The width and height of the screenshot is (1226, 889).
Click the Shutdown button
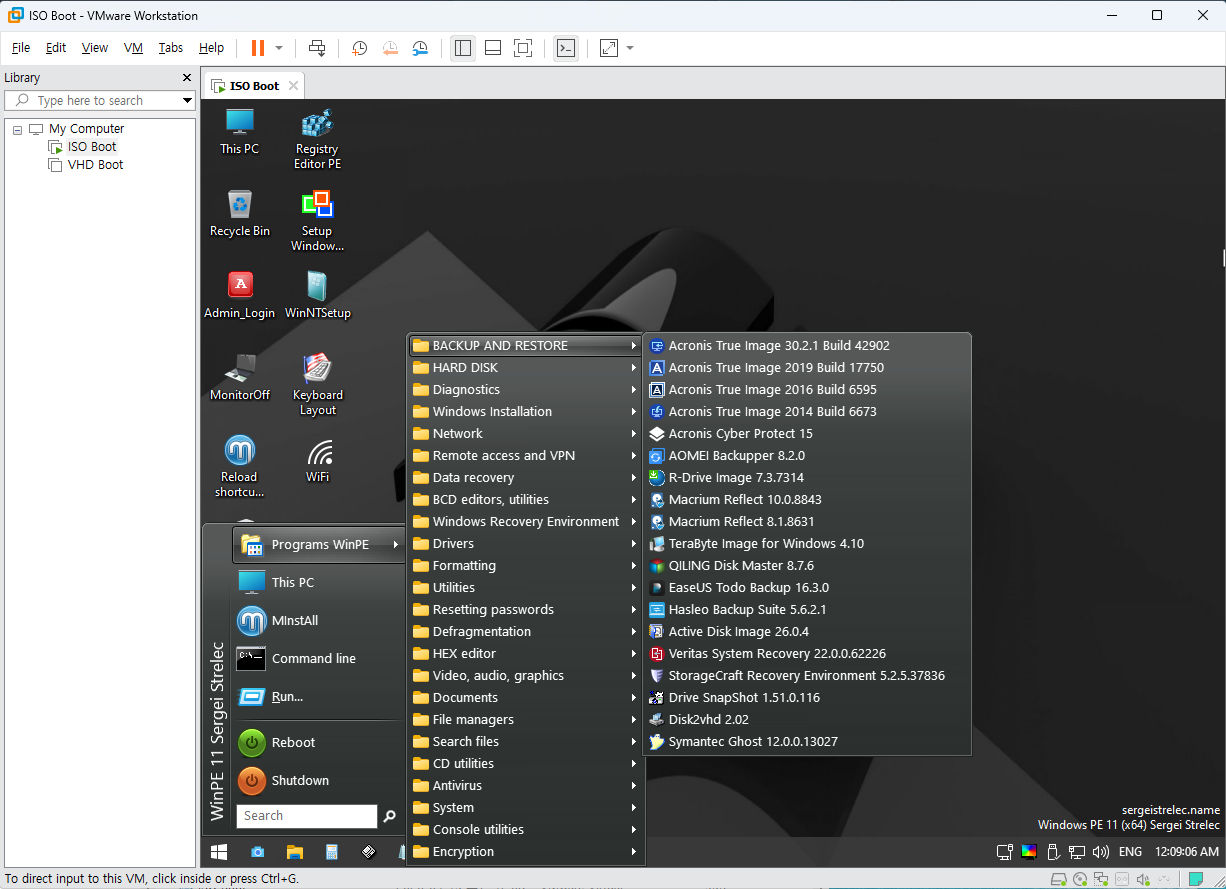(299, 781)
